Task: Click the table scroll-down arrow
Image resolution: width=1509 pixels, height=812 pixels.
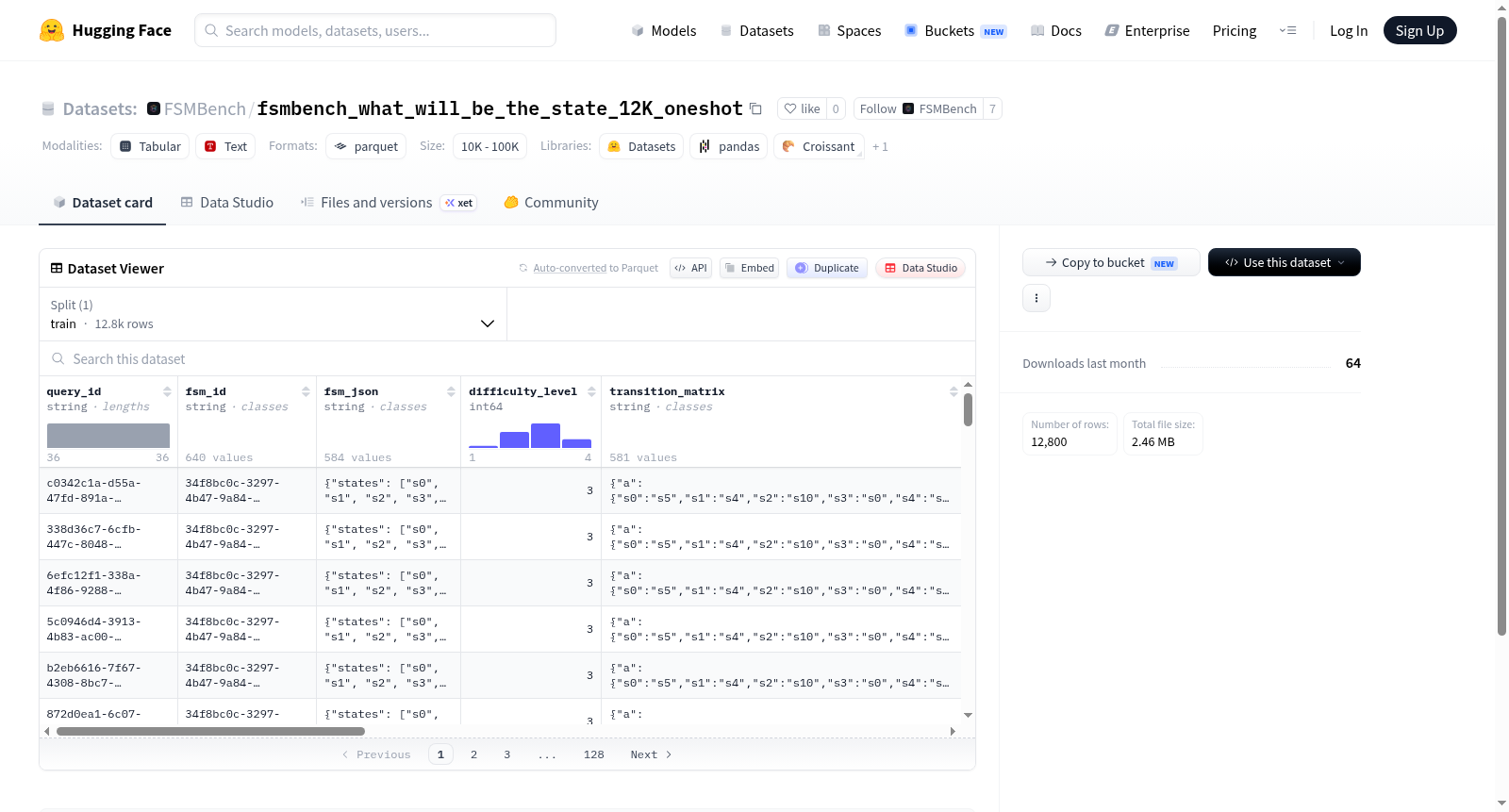Action: tap(968, 716)
